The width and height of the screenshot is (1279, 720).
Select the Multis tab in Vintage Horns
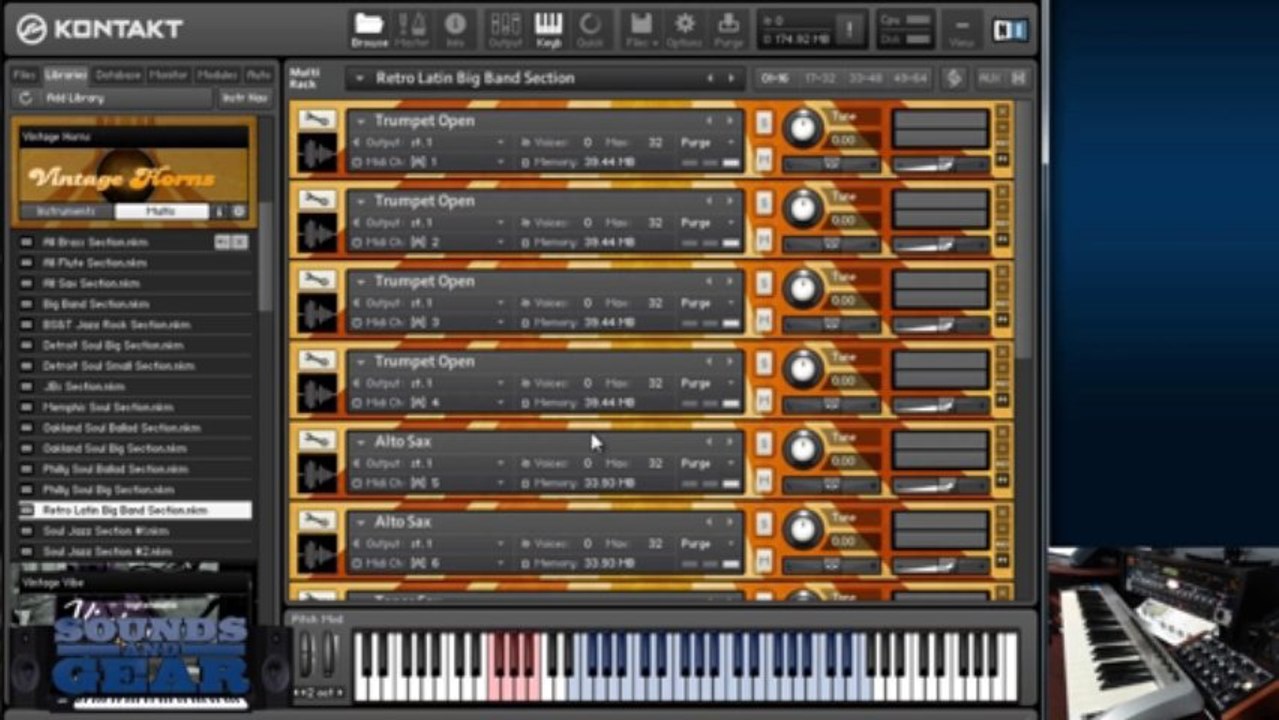click(x=161, y=212)
